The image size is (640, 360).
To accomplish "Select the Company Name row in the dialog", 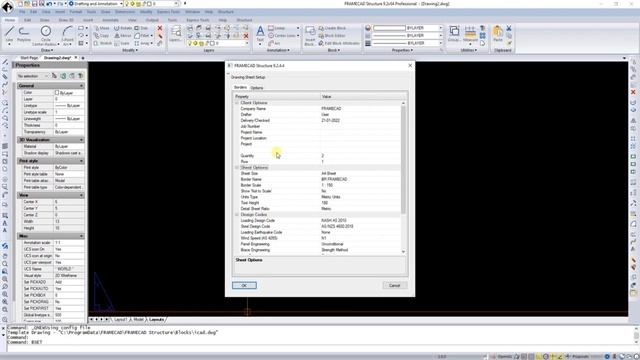I will tap(318, 109).
